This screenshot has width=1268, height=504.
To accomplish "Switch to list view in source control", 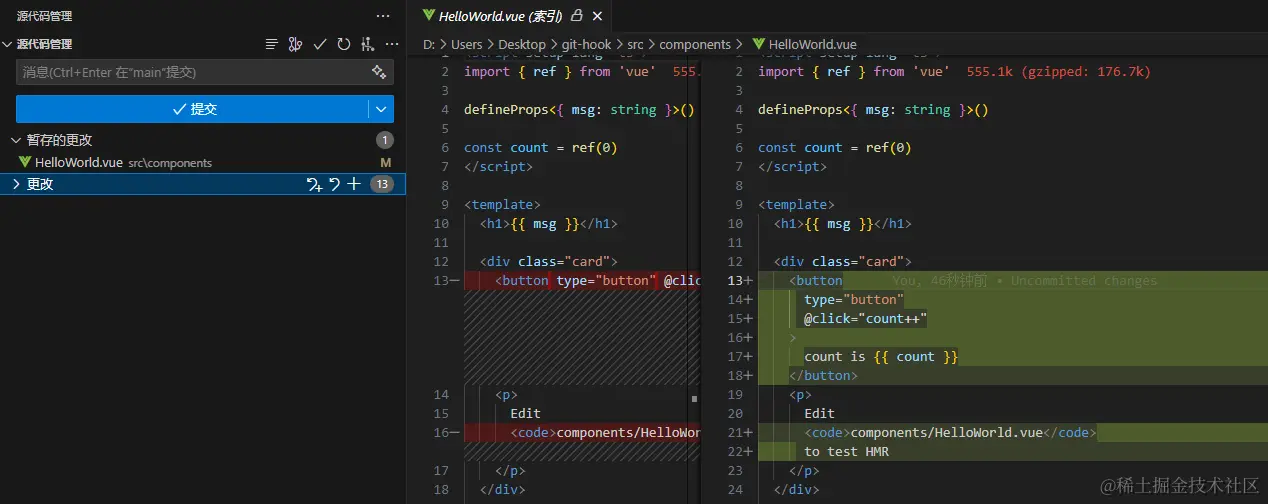I will (x=271, y=44).
